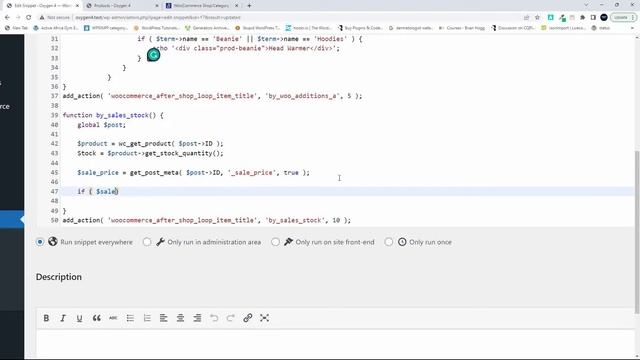Apply italic formatting in description editor
This screenshot has width=640, height=360.
click(x=63, y=318)
